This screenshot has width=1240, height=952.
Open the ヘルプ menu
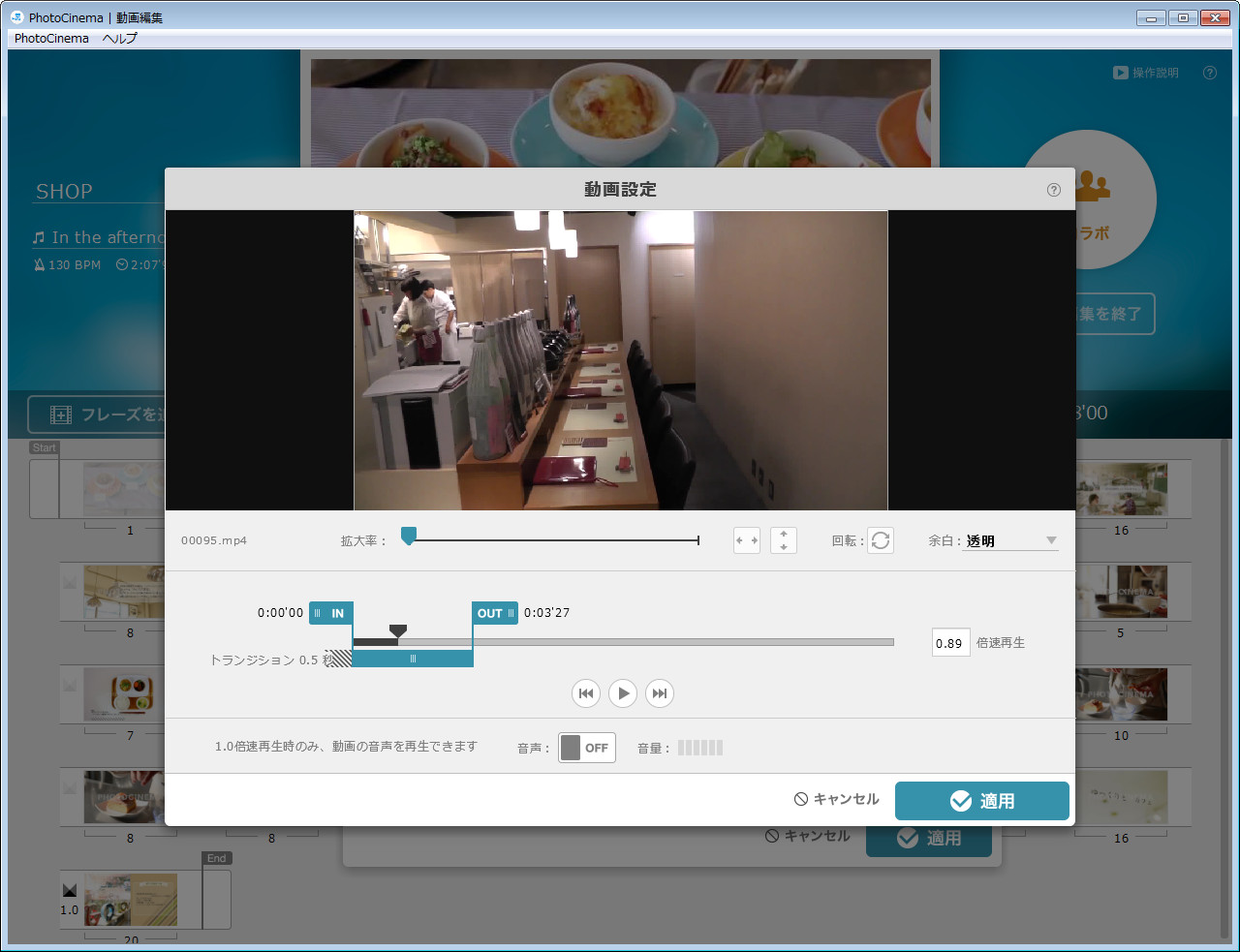pos(119,38)
